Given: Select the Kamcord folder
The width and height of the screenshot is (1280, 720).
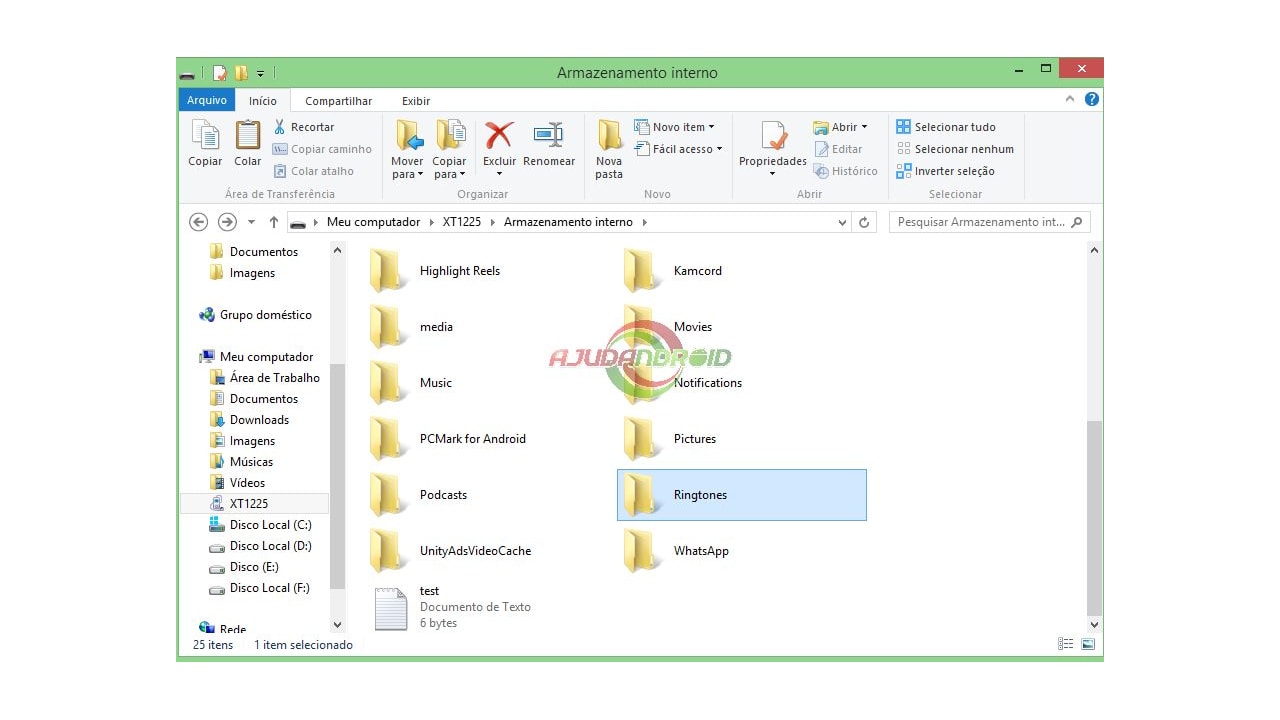Looking at the screenshot, I should pos(673,271).
